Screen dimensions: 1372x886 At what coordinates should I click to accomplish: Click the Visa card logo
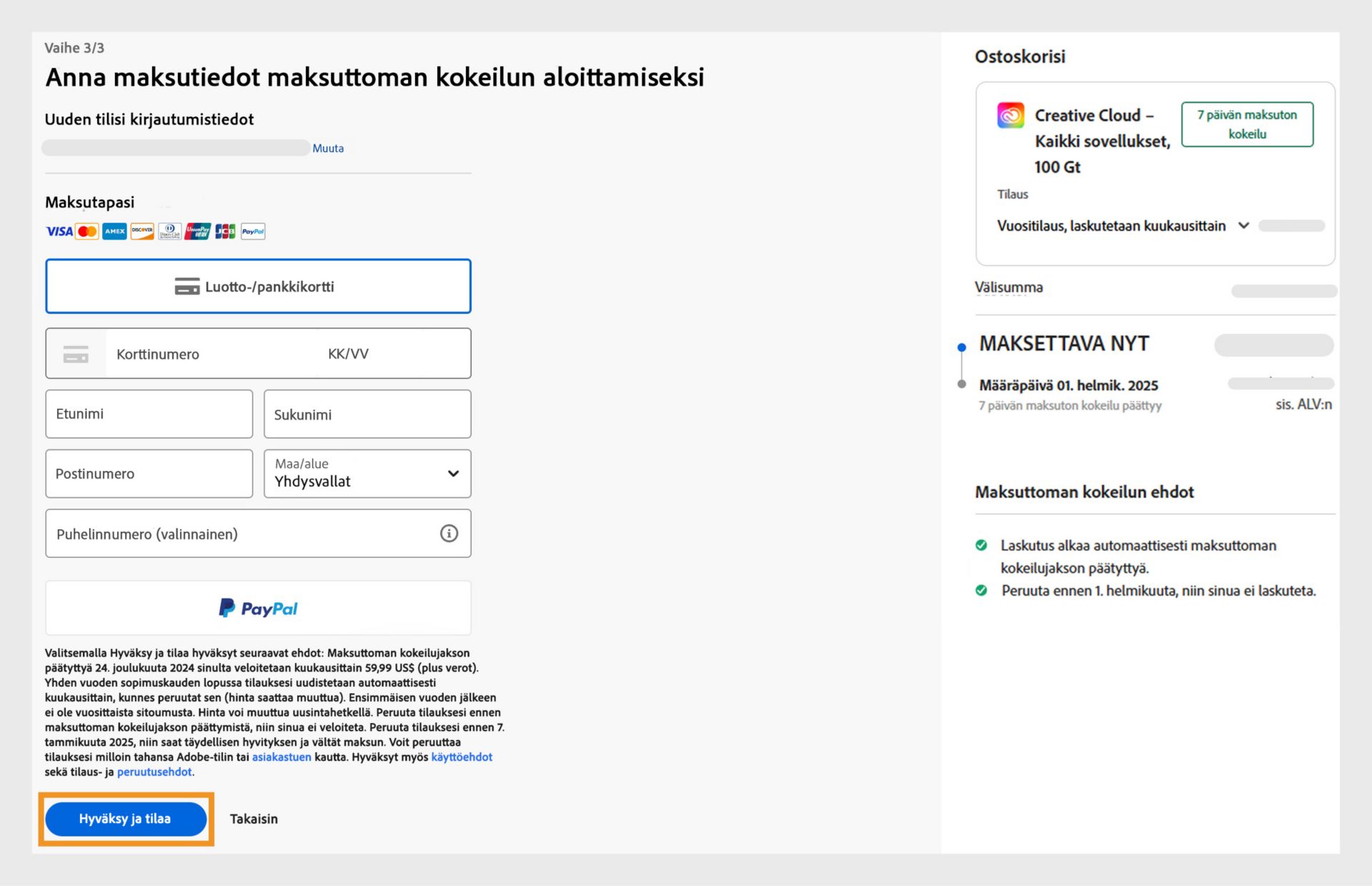click(x=59, y=232)
